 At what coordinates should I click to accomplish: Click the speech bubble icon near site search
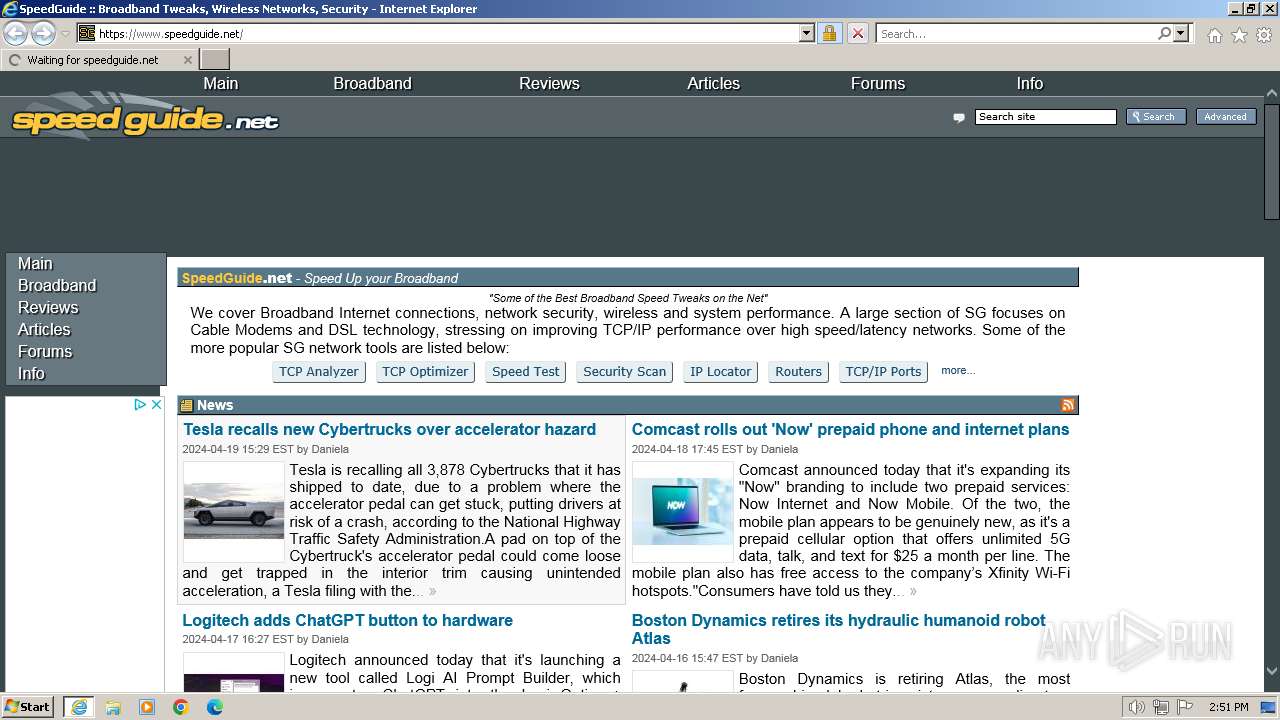point(959,118)
